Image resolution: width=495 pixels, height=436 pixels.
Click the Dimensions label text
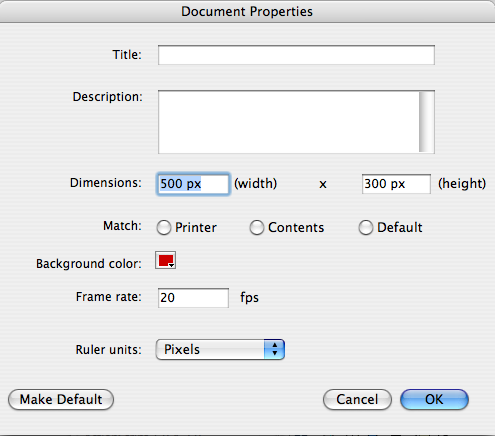pyautogui.click(x=106, y=183)
